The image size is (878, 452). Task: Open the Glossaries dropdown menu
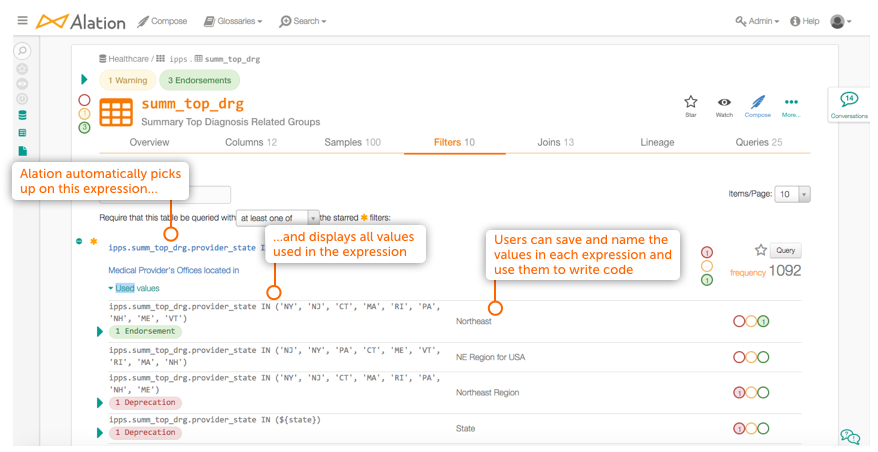pyautogui.click(x=232, y=21)
